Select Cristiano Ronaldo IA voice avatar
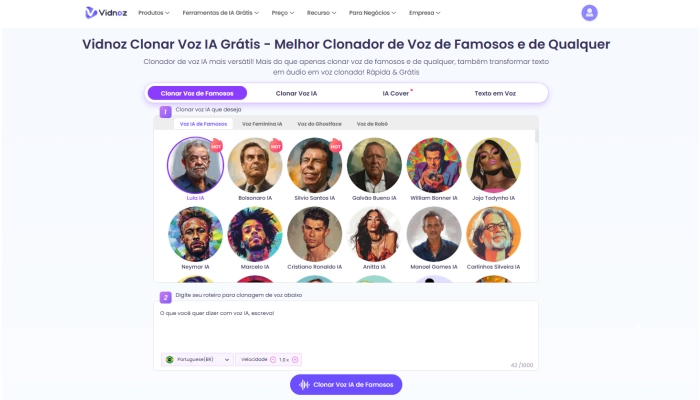The width and height of the screenshot is (700, 400). pos(315,234)
